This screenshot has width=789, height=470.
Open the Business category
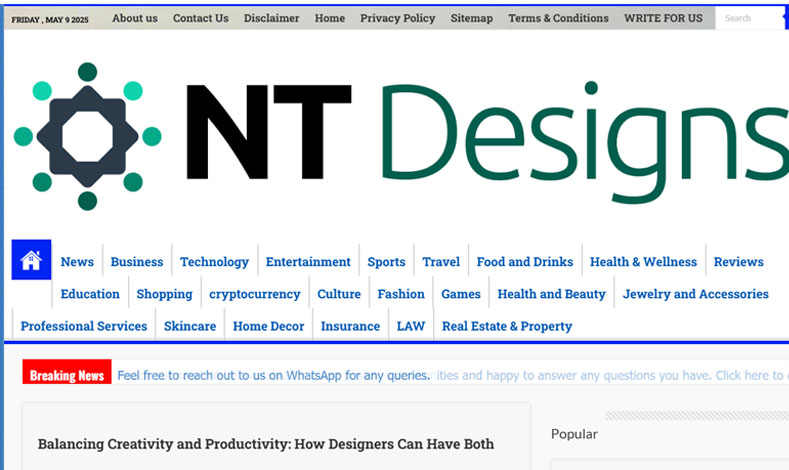tap(137, 262)
